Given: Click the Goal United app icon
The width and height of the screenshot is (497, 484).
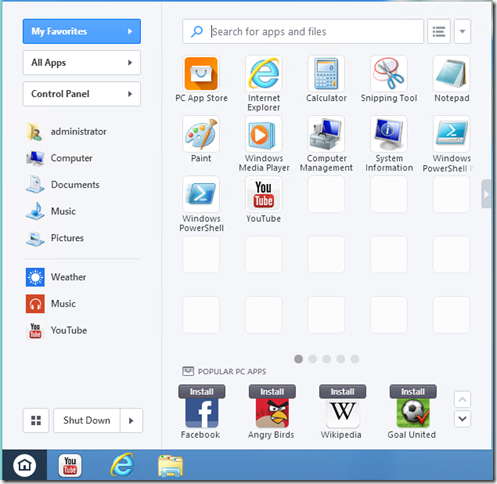Looking at the screenshot, I should click(x=413, y=413).
